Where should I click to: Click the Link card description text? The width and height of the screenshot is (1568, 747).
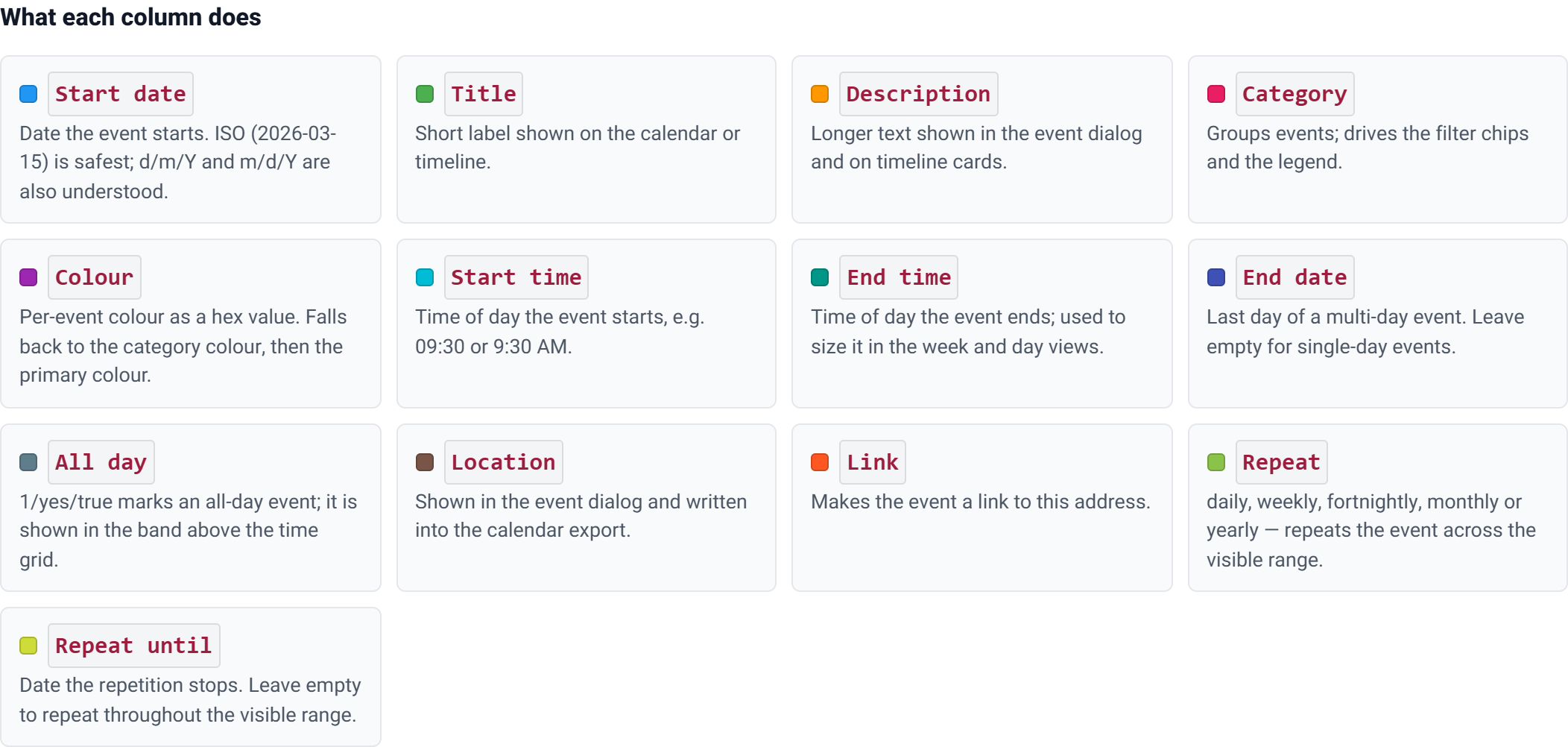[981, 502]
